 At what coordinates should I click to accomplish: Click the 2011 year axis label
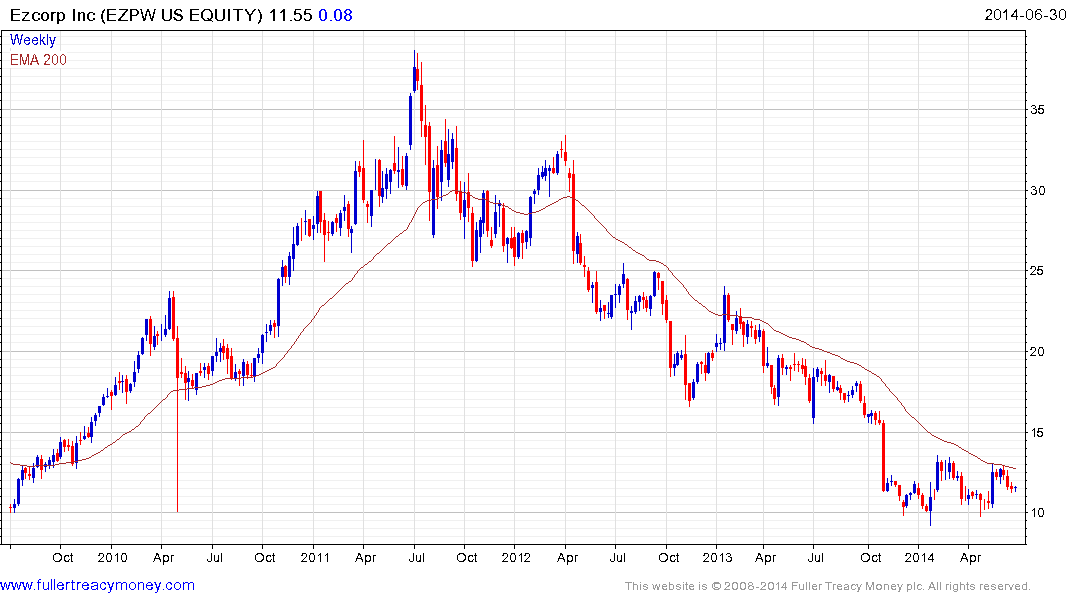[x=315, y=557]
